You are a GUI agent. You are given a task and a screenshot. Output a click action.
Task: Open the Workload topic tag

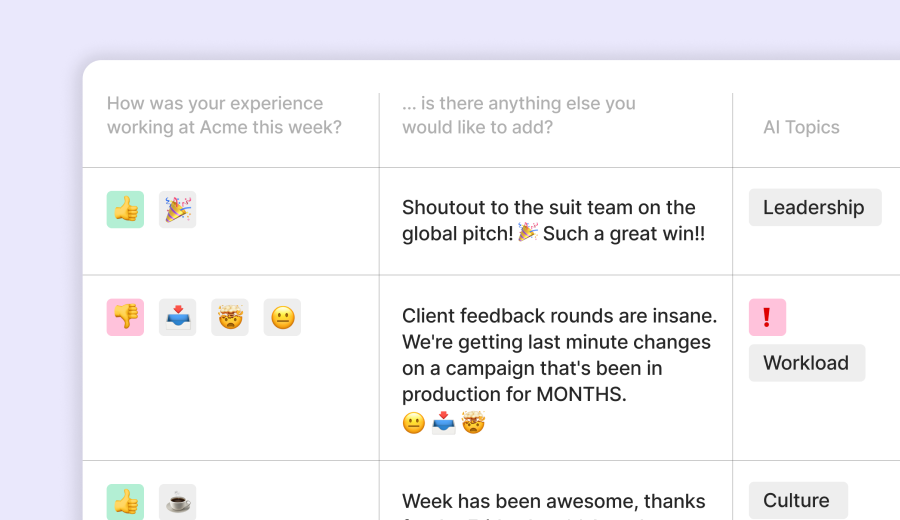[x=806, y=363]
